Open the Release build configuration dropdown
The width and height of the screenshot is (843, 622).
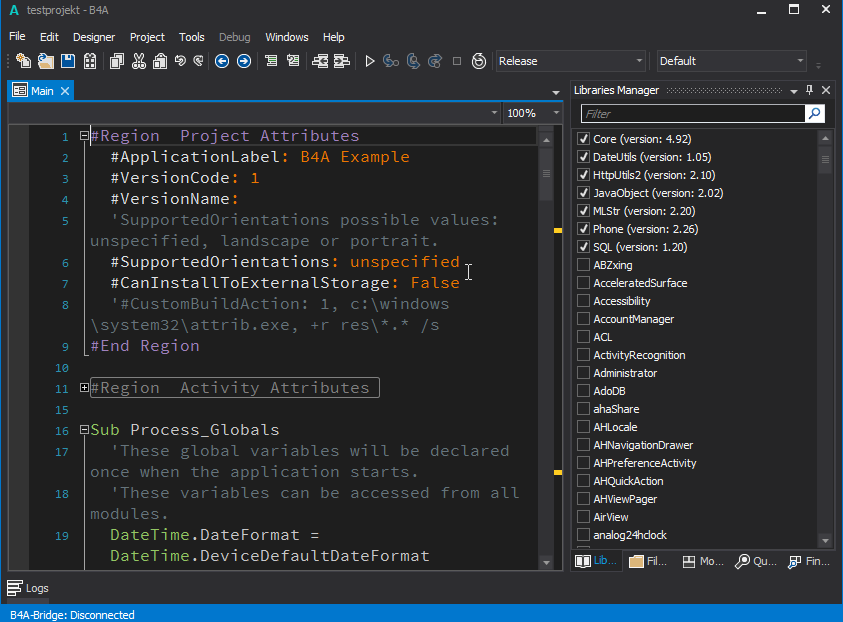pos(571,61)
